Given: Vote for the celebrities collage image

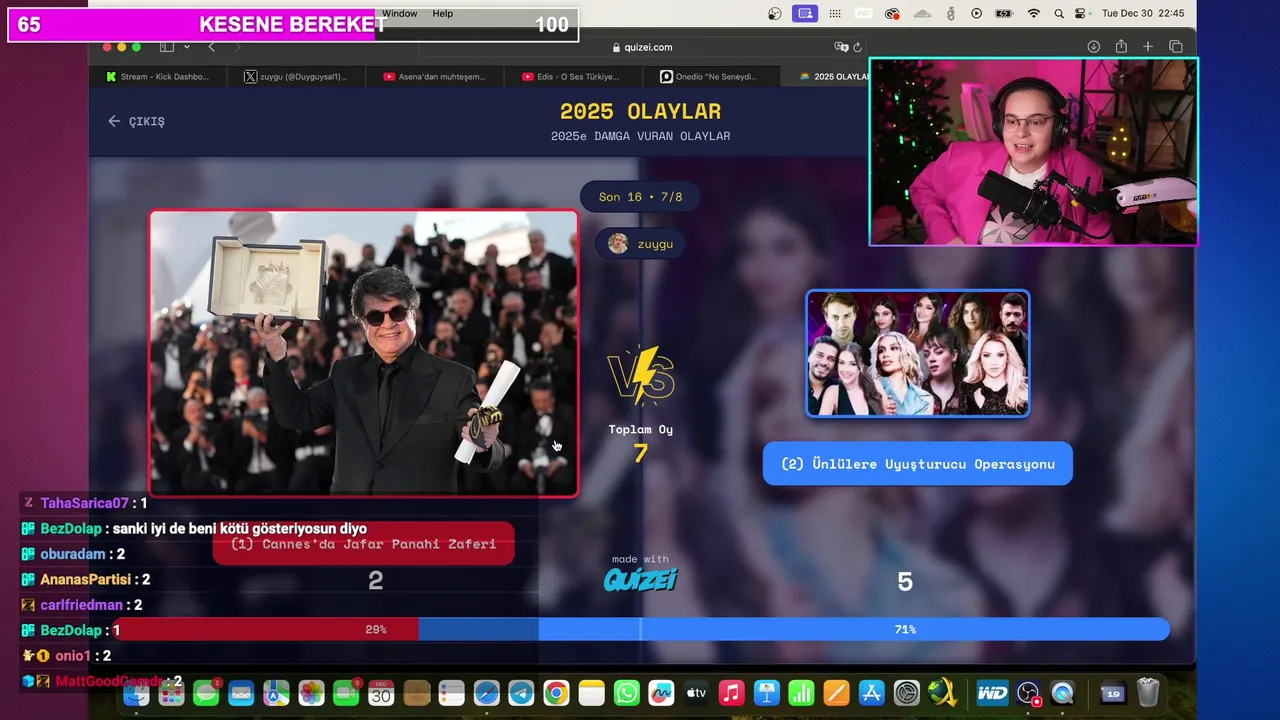Looking at the screenshot, I should [x=918, y=354].
